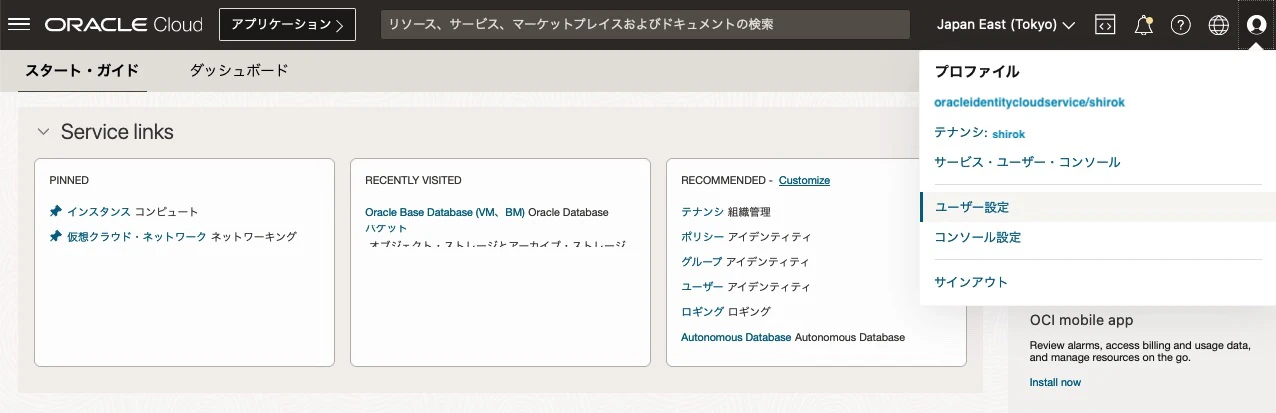Click the pin icon beside インスタンス

55,211
